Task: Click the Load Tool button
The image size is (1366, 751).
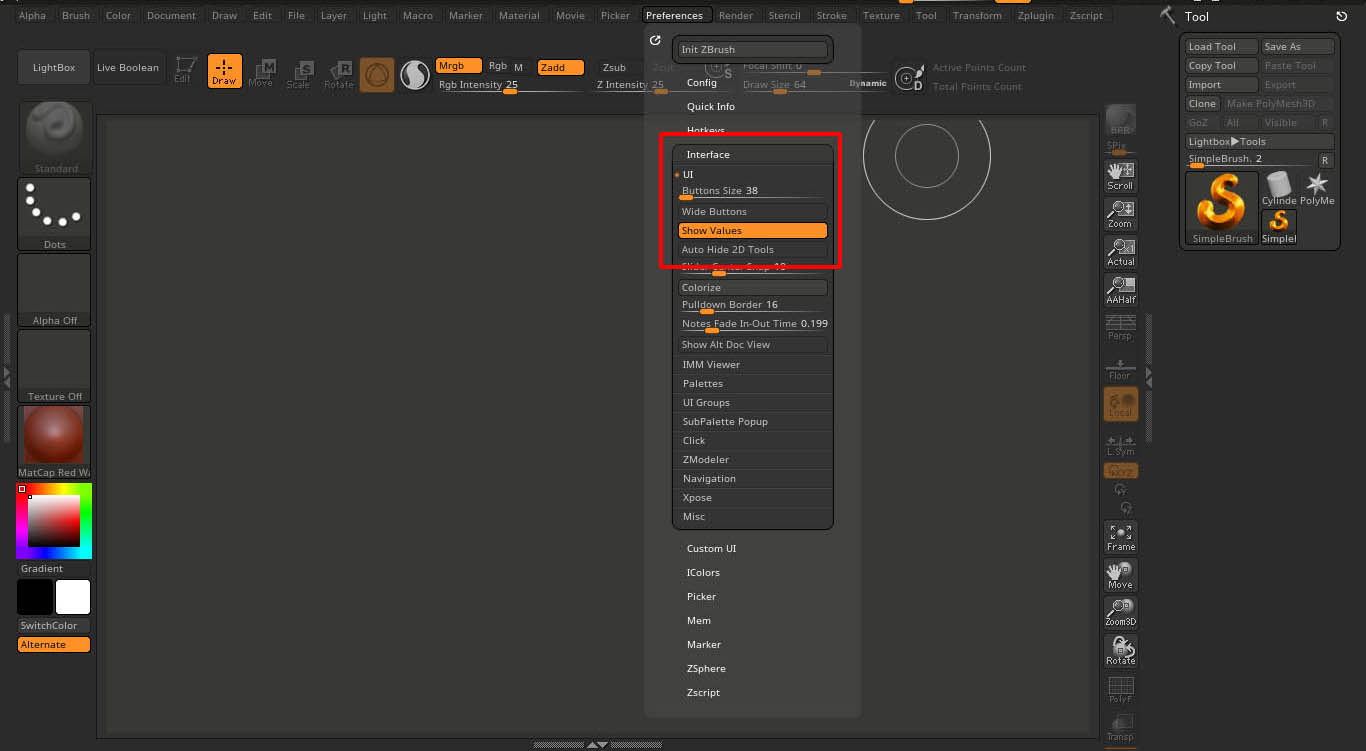Action: 1220,47
